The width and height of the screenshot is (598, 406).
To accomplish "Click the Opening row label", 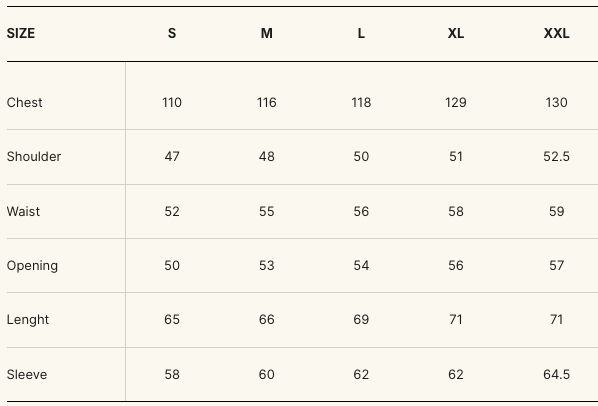I will [x=32, y=266].
